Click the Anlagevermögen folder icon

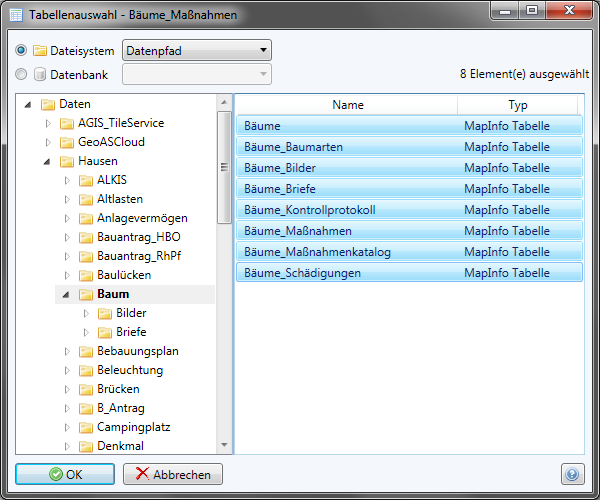(86, 218)
